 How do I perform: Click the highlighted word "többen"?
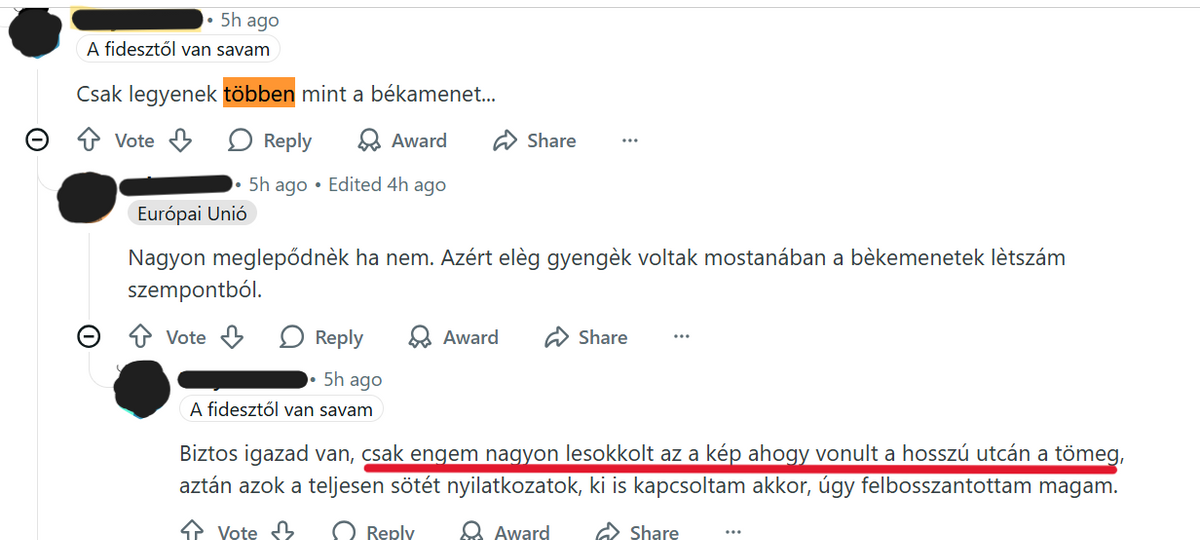[259, 94]
